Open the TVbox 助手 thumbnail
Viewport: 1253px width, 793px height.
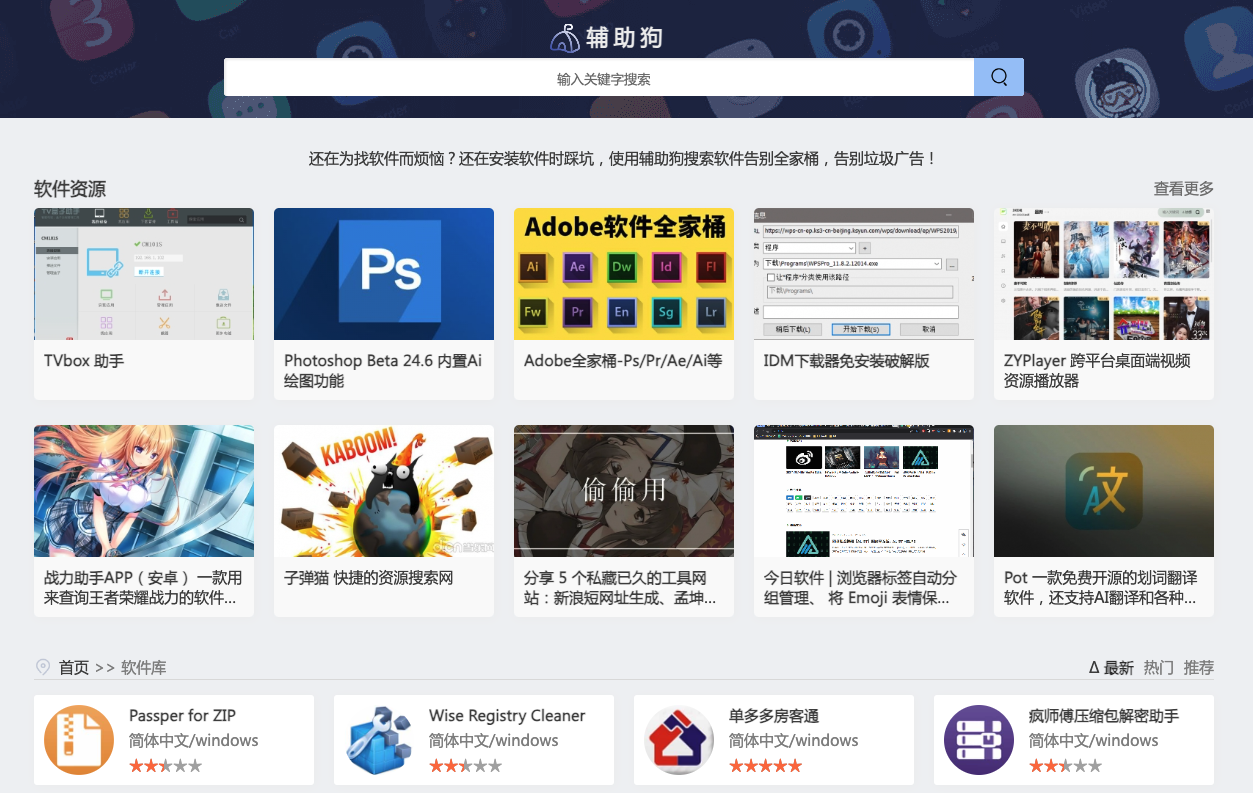click(x=144, y=274)
